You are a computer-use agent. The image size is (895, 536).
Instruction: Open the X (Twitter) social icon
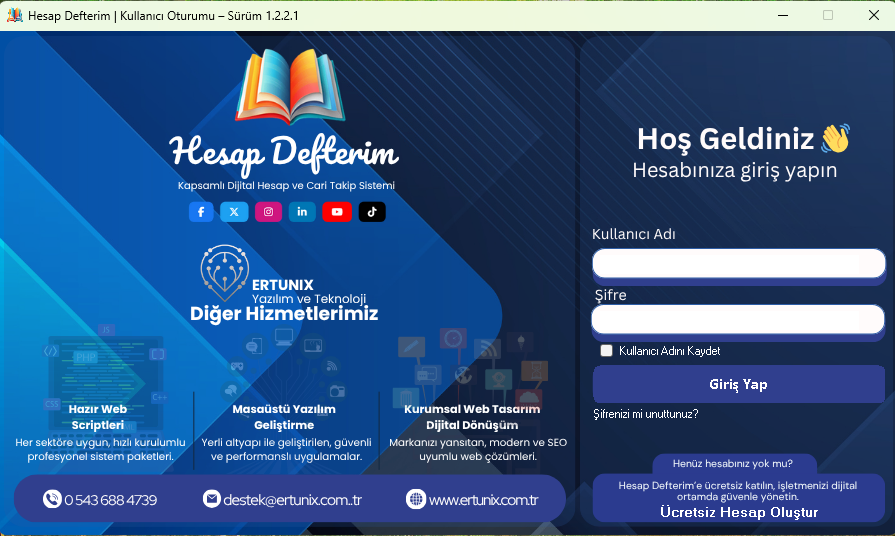click(234, 212)
